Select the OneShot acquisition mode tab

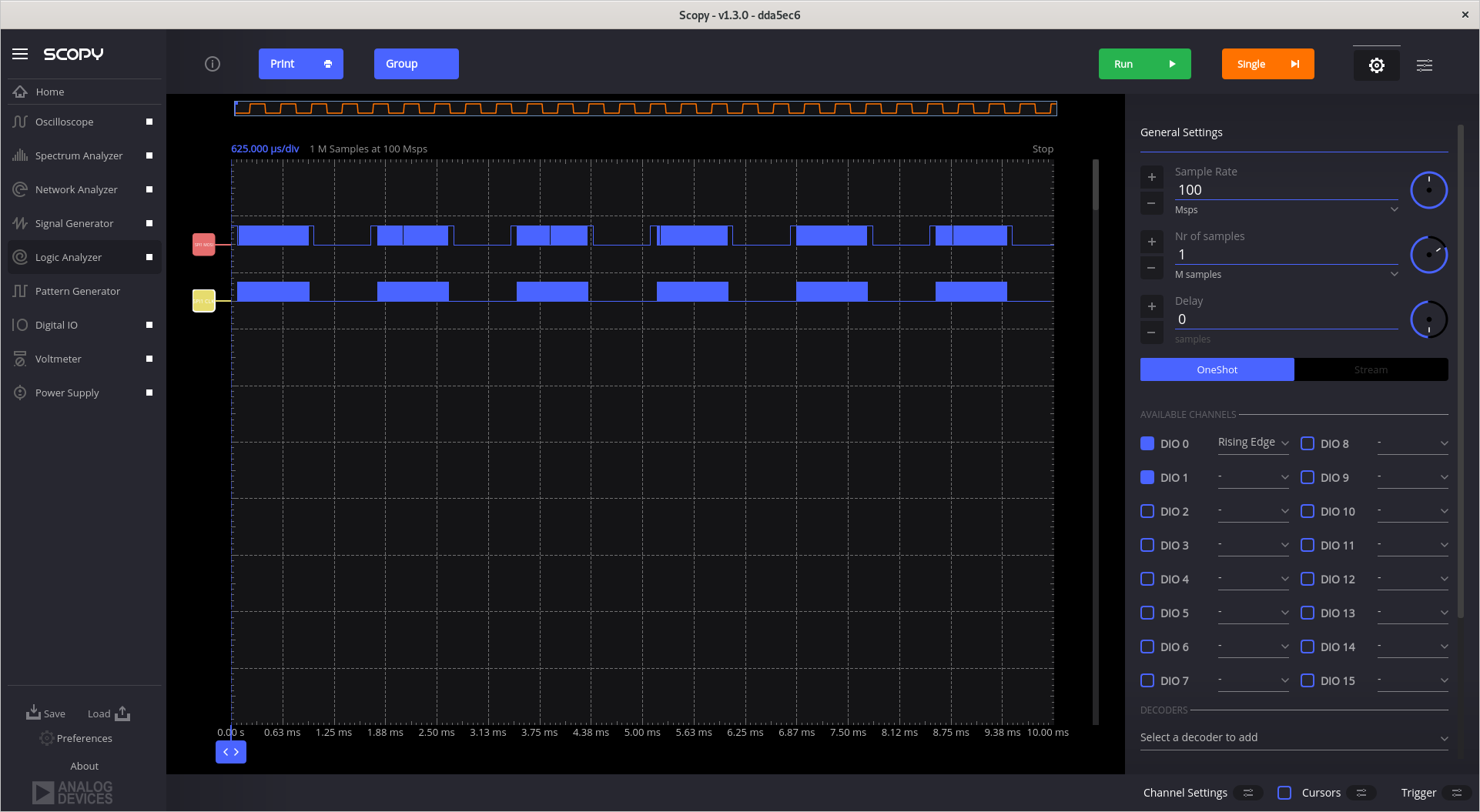[x=1217, y=369]
